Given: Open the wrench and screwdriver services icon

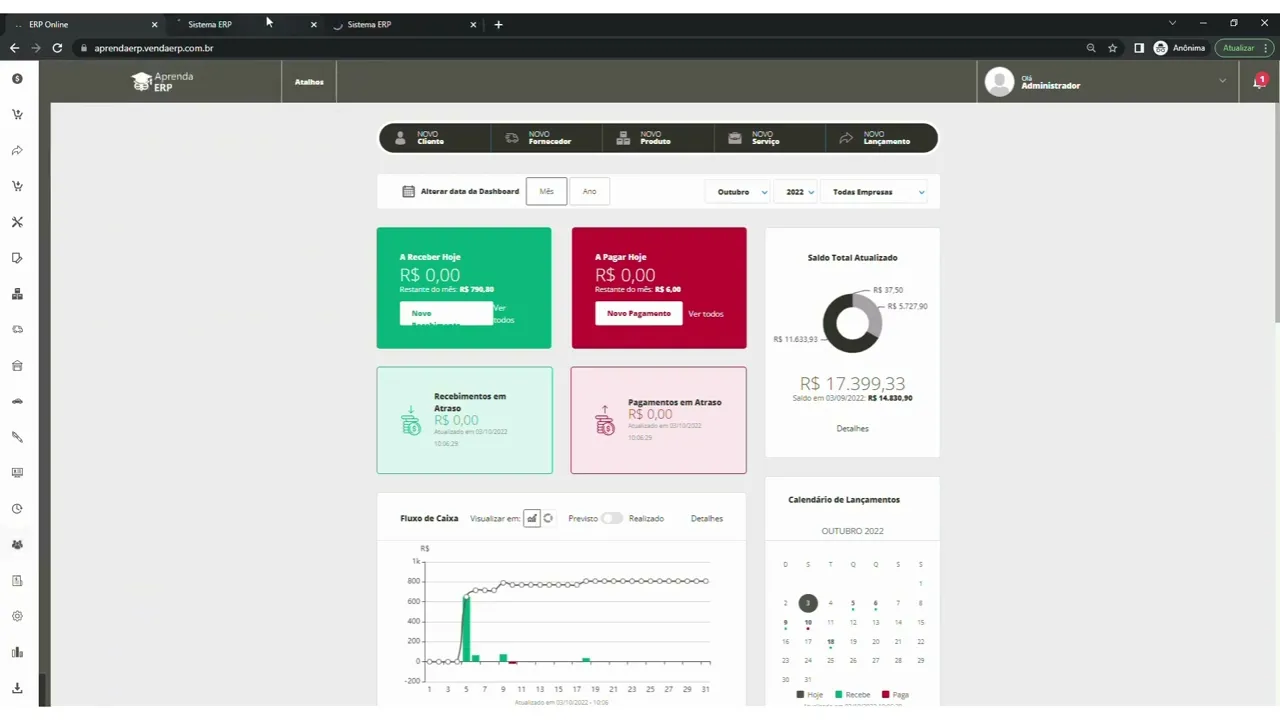Looking at the screenshot, I should point(17,222).
